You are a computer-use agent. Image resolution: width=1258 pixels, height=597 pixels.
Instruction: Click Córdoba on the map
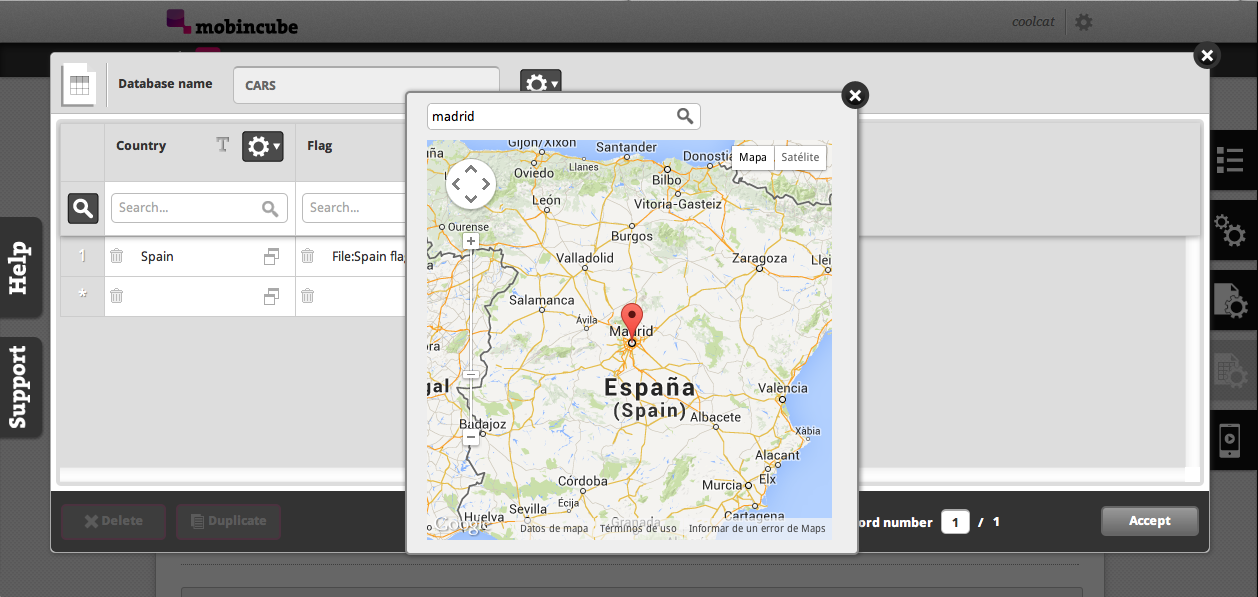(583, 481)
